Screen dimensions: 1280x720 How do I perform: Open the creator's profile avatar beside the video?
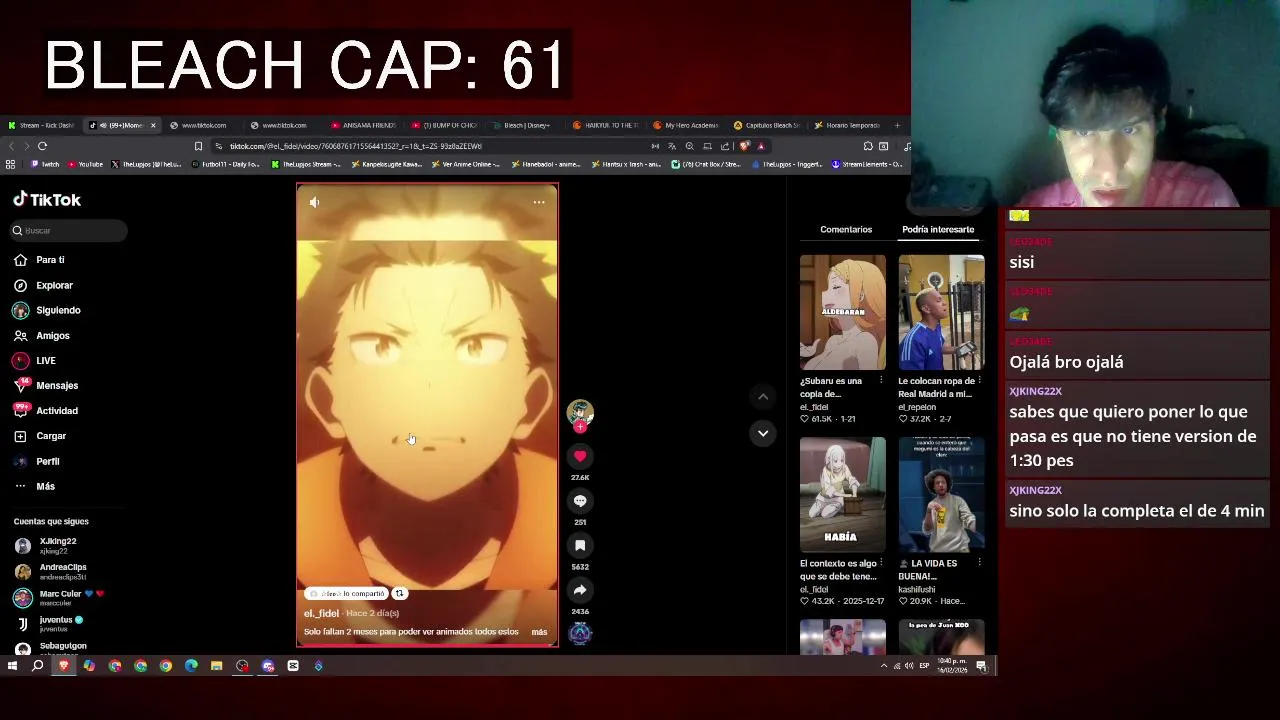[580, 412]
